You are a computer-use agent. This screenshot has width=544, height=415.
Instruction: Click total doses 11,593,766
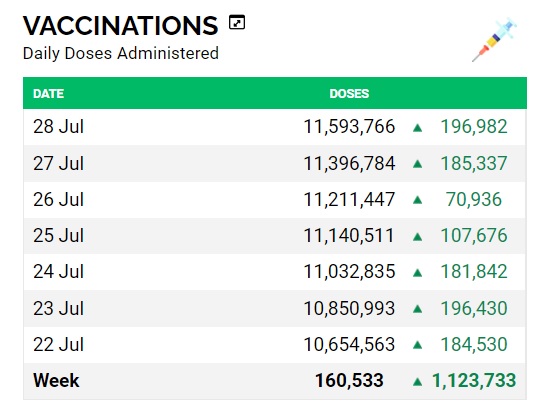coord(349,126)
